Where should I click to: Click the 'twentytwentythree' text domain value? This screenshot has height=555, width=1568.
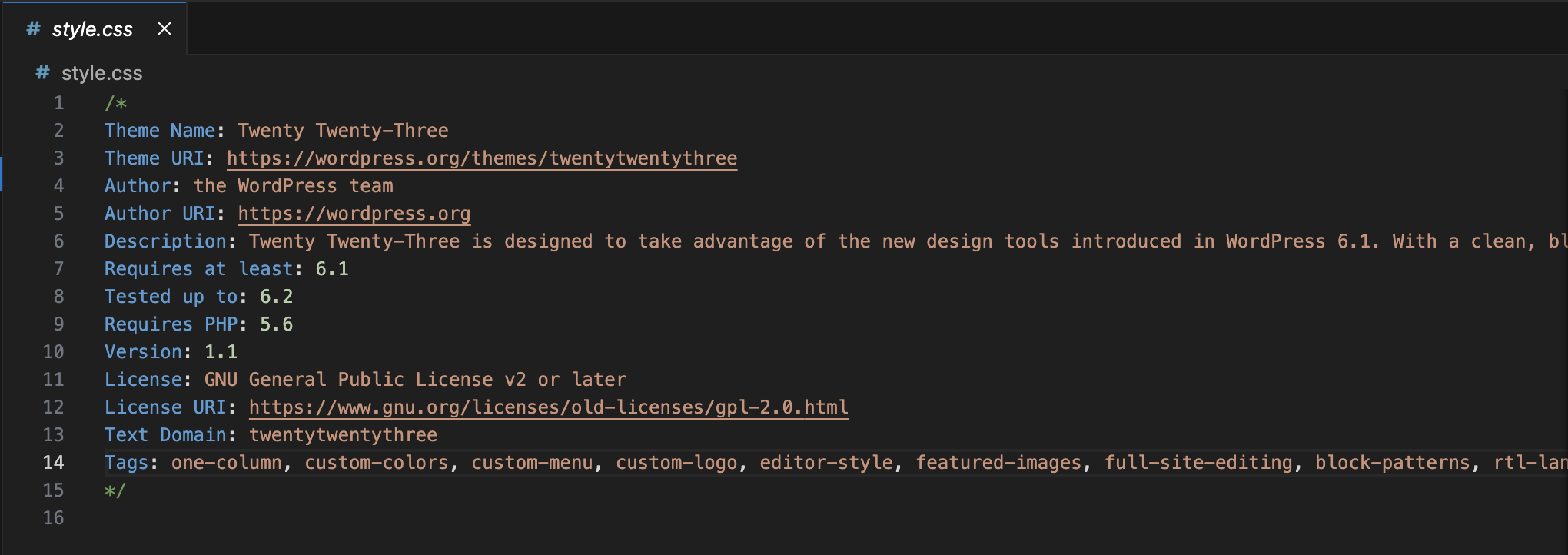(343, 435)
